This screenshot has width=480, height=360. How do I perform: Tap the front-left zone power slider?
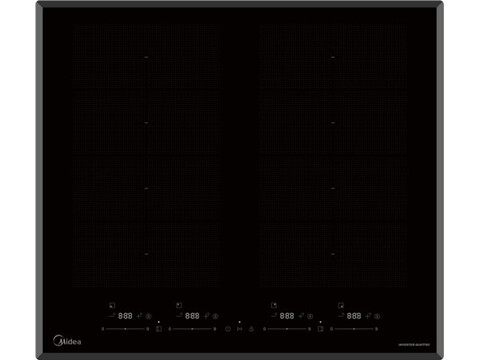click(x=125, y=329)
